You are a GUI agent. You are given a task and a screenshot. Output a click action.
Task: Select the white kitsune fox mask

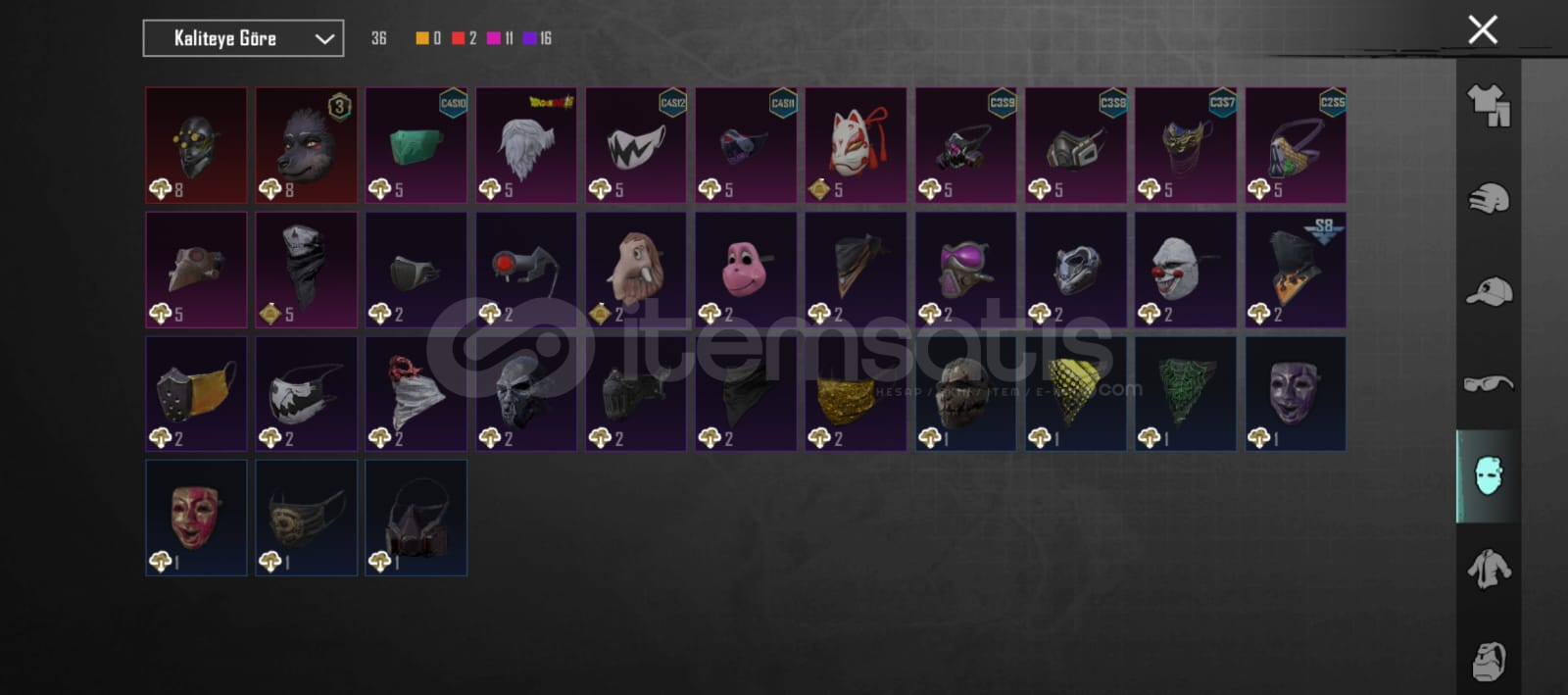(856, 145)
